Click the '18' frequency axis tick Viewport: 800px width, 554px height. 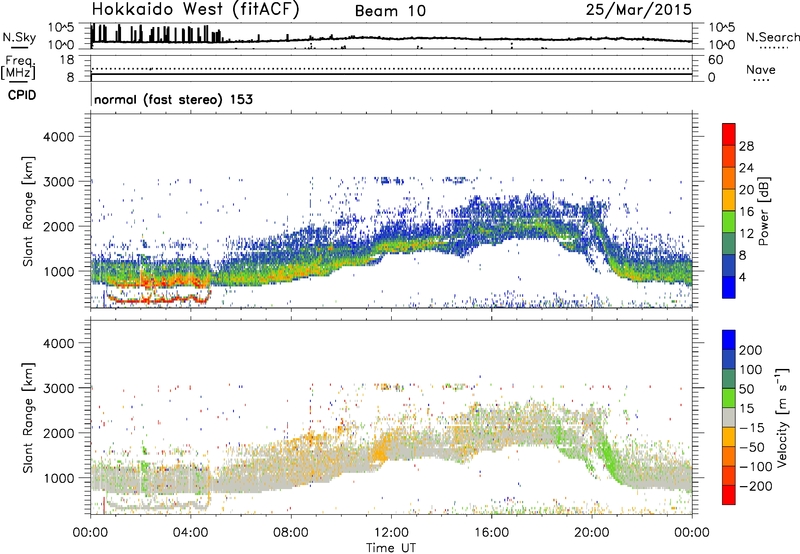click(67, 60)
